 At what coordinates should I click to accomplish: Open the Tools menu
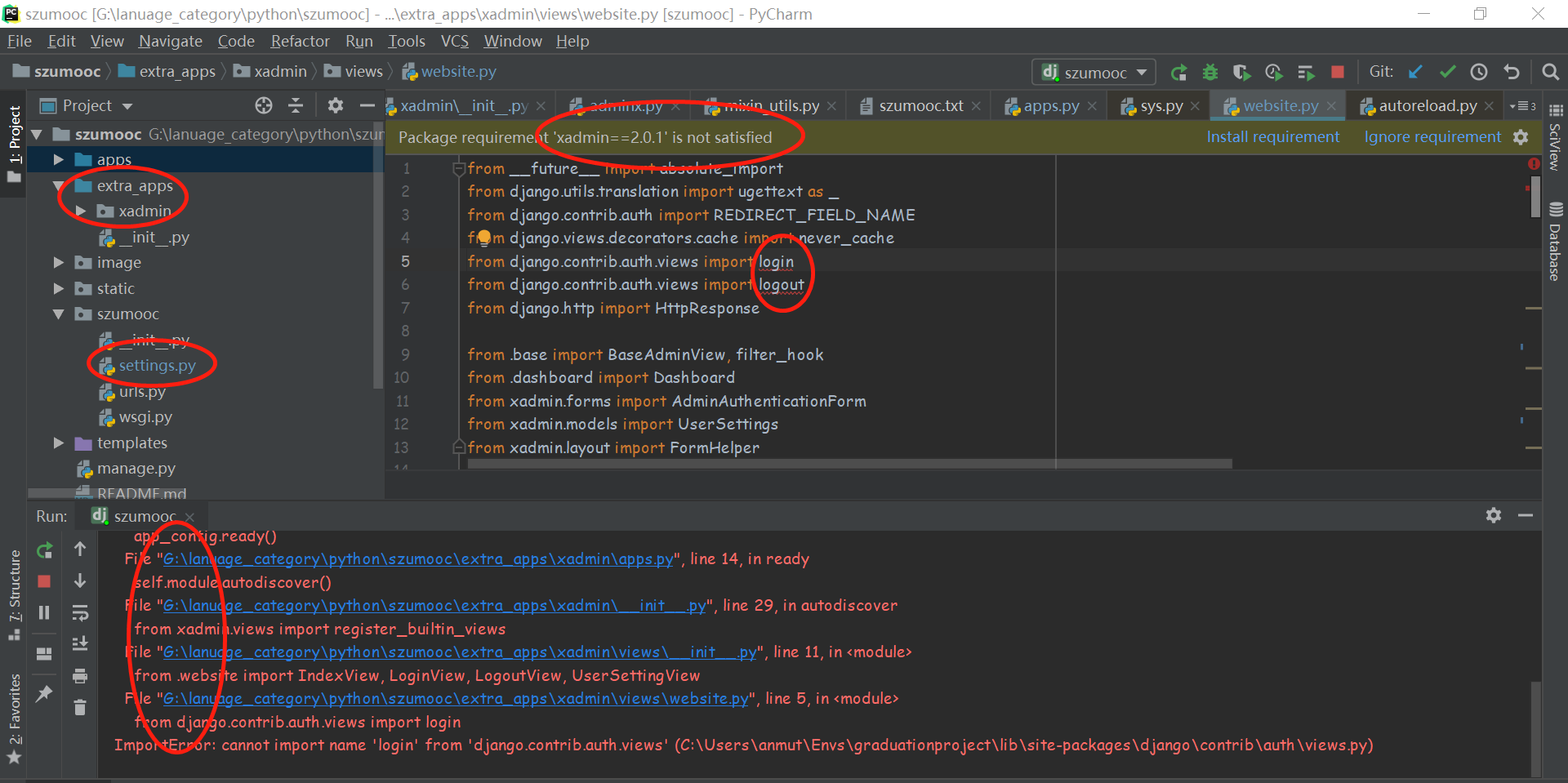click(407, 41)
